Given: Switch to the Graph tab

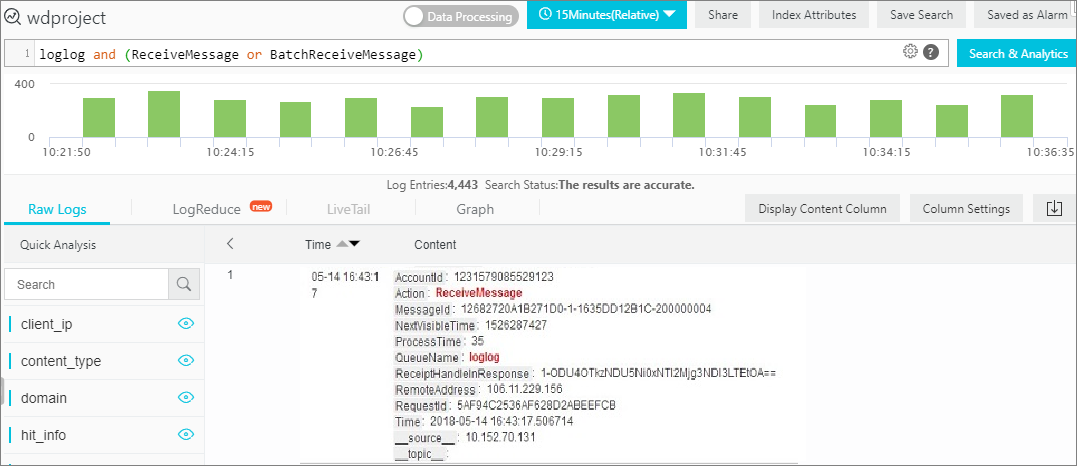Looking at the screenshot, I should (475, 209).
